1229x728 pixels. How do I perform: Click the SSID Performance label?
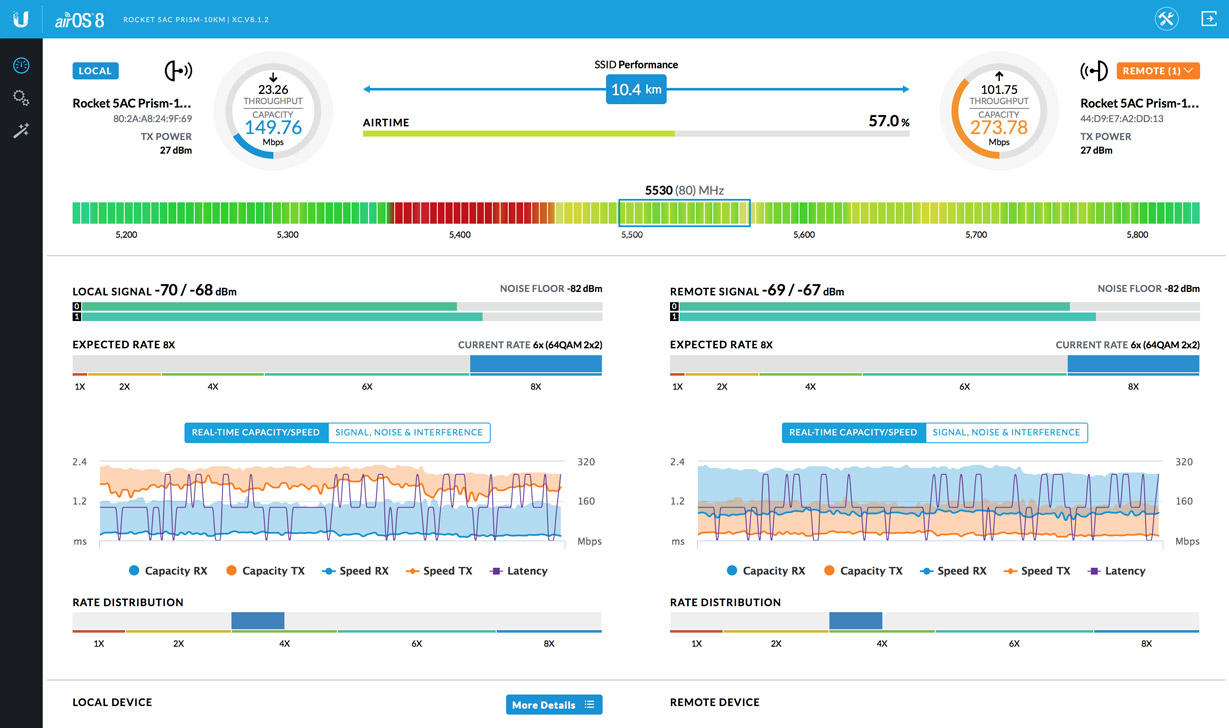pos(636,65)
